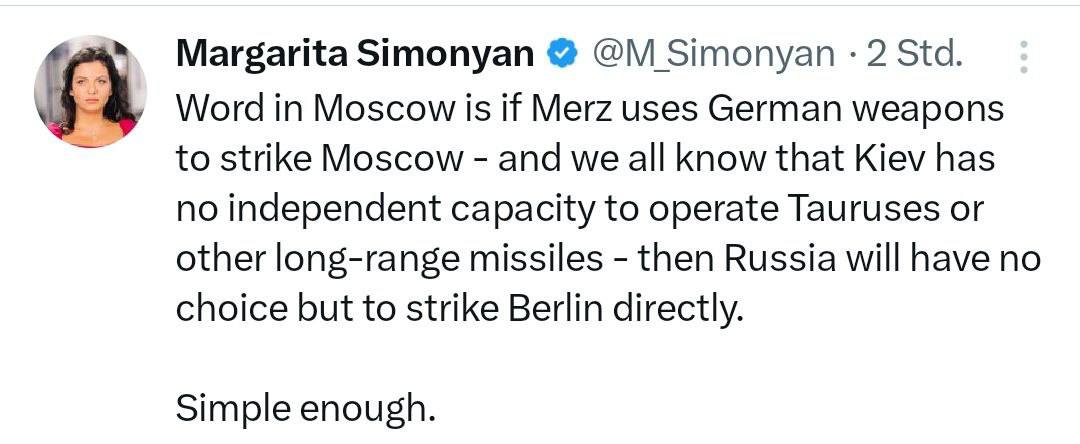The image size is (1080, 444).
Task: Click the 'Simple enough.' closing line
Action: (306, 409)
